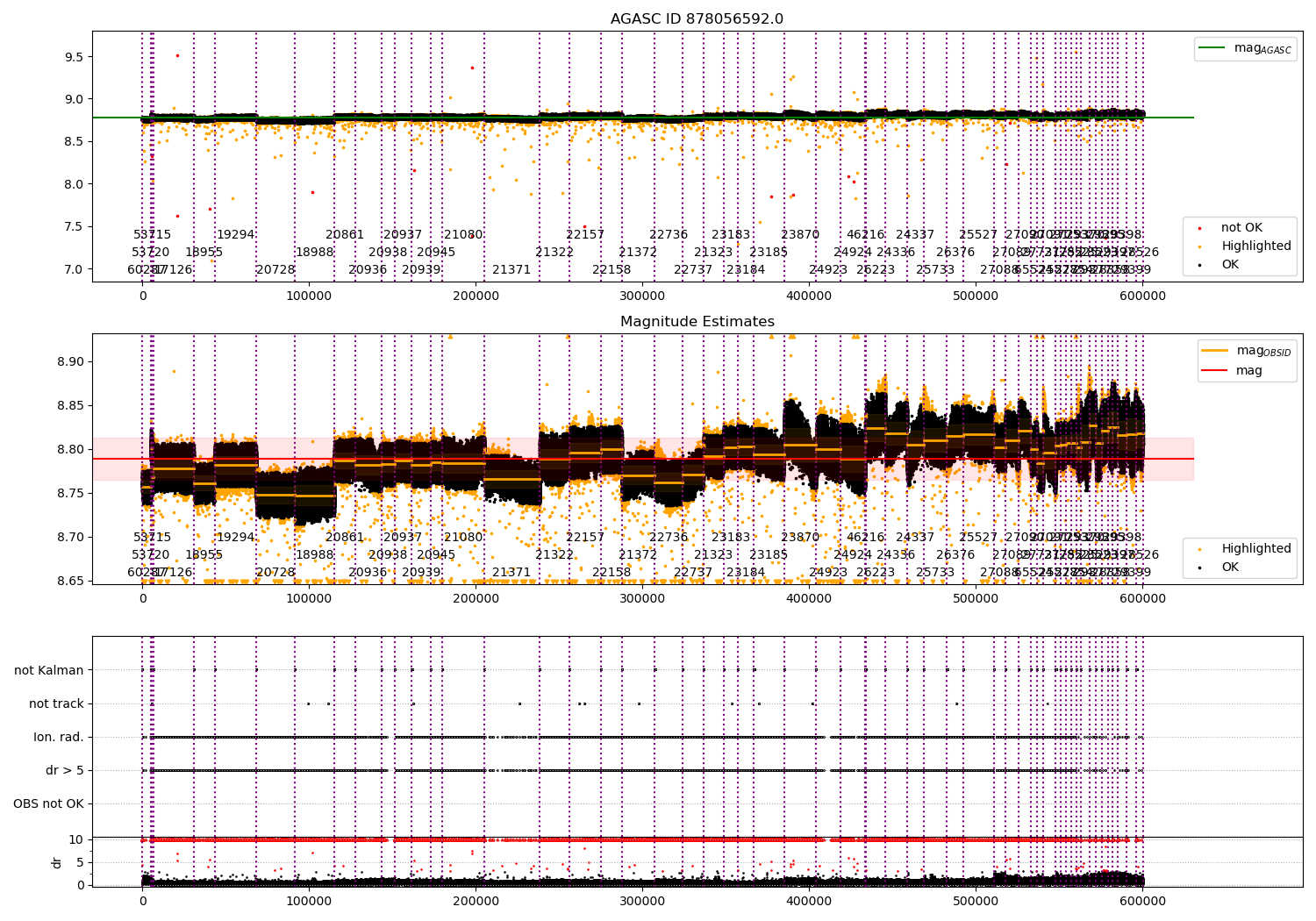Select the mag OBSID legend entry
This screenshot has width=1316, height=921.
coord(1246,351)
